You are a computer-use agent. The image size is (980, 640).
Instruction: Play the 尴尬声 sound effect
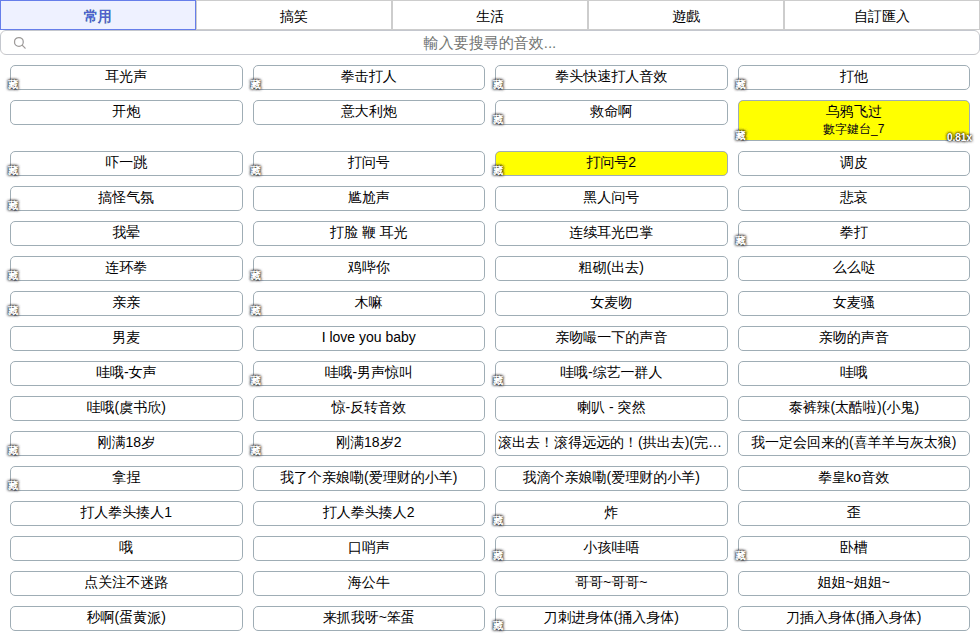369,199
